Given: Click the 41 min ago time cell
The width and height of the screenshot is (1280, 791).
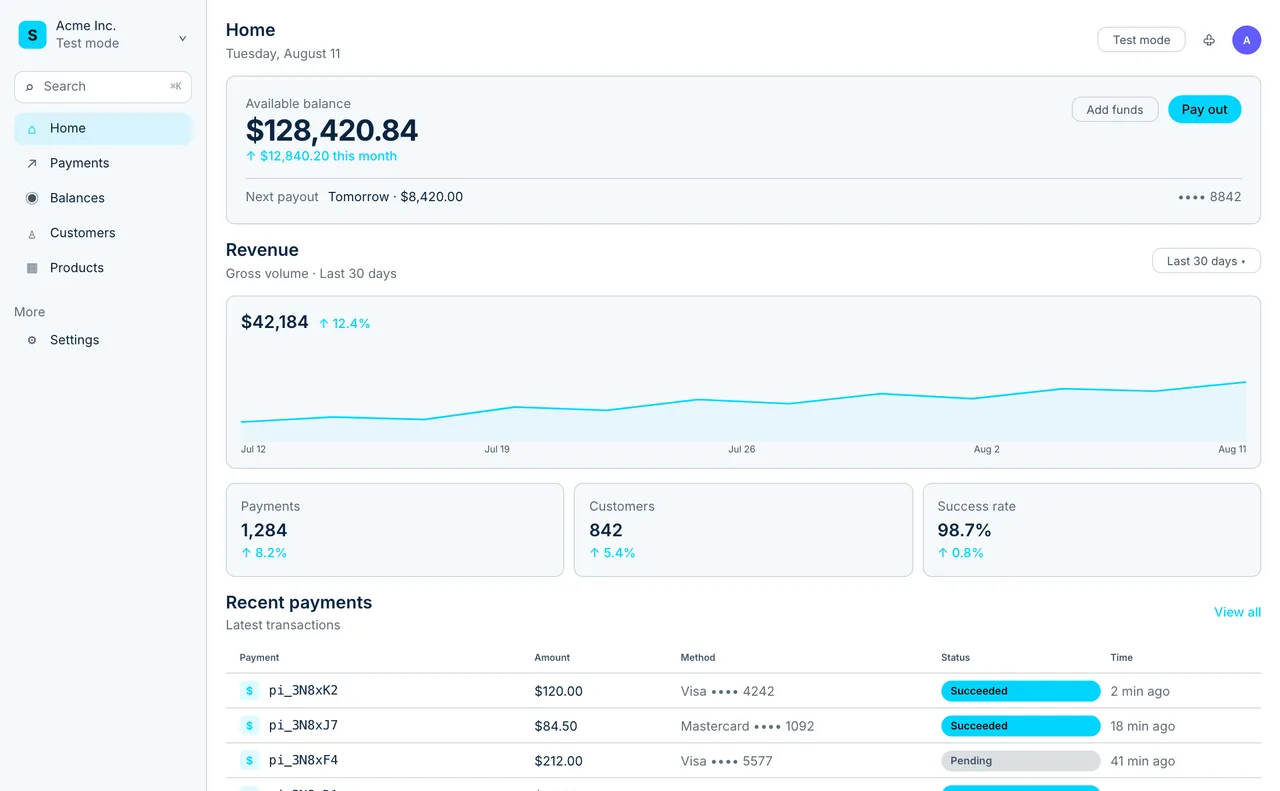Looking at the screenshot, I should pyautogui.click(x=1143, y=761).
